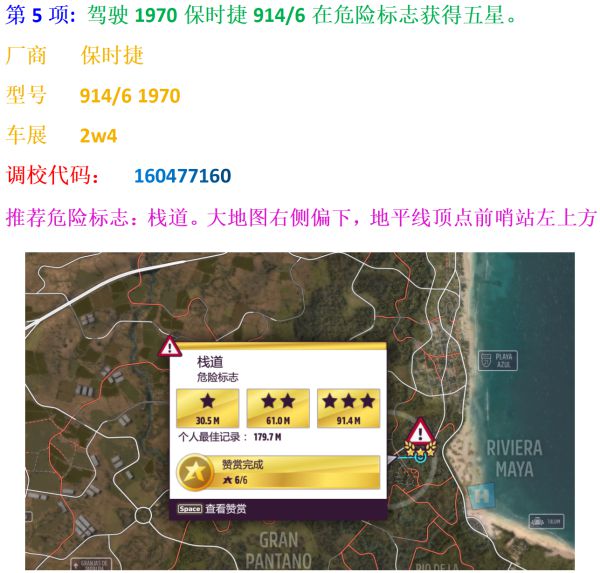Click the danger sign icon beside the 栈道 popup title

(x=170, y=346)
